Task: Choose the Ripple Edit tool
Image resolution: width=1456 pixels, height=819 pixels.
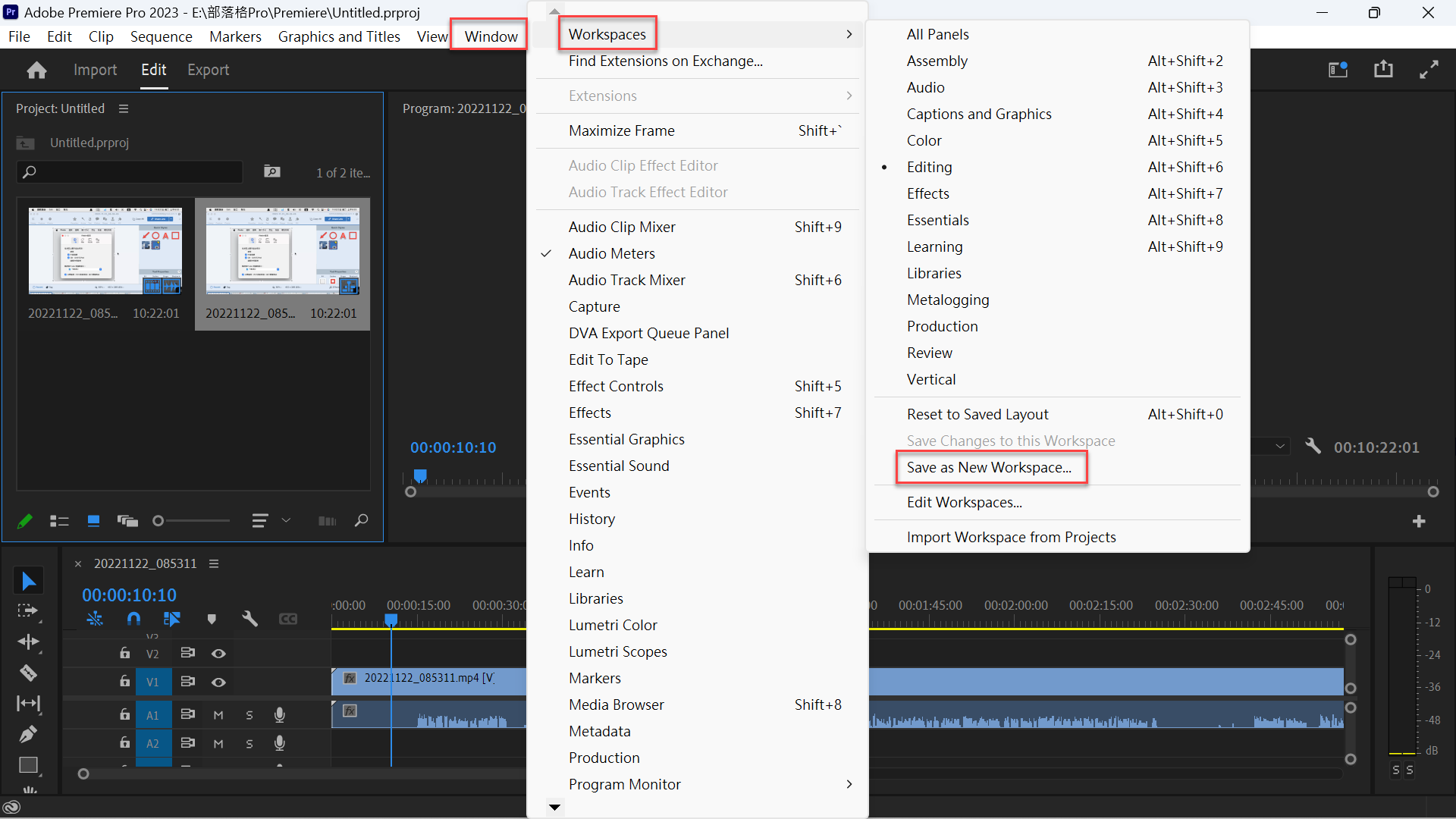Action: coord(28,642)
